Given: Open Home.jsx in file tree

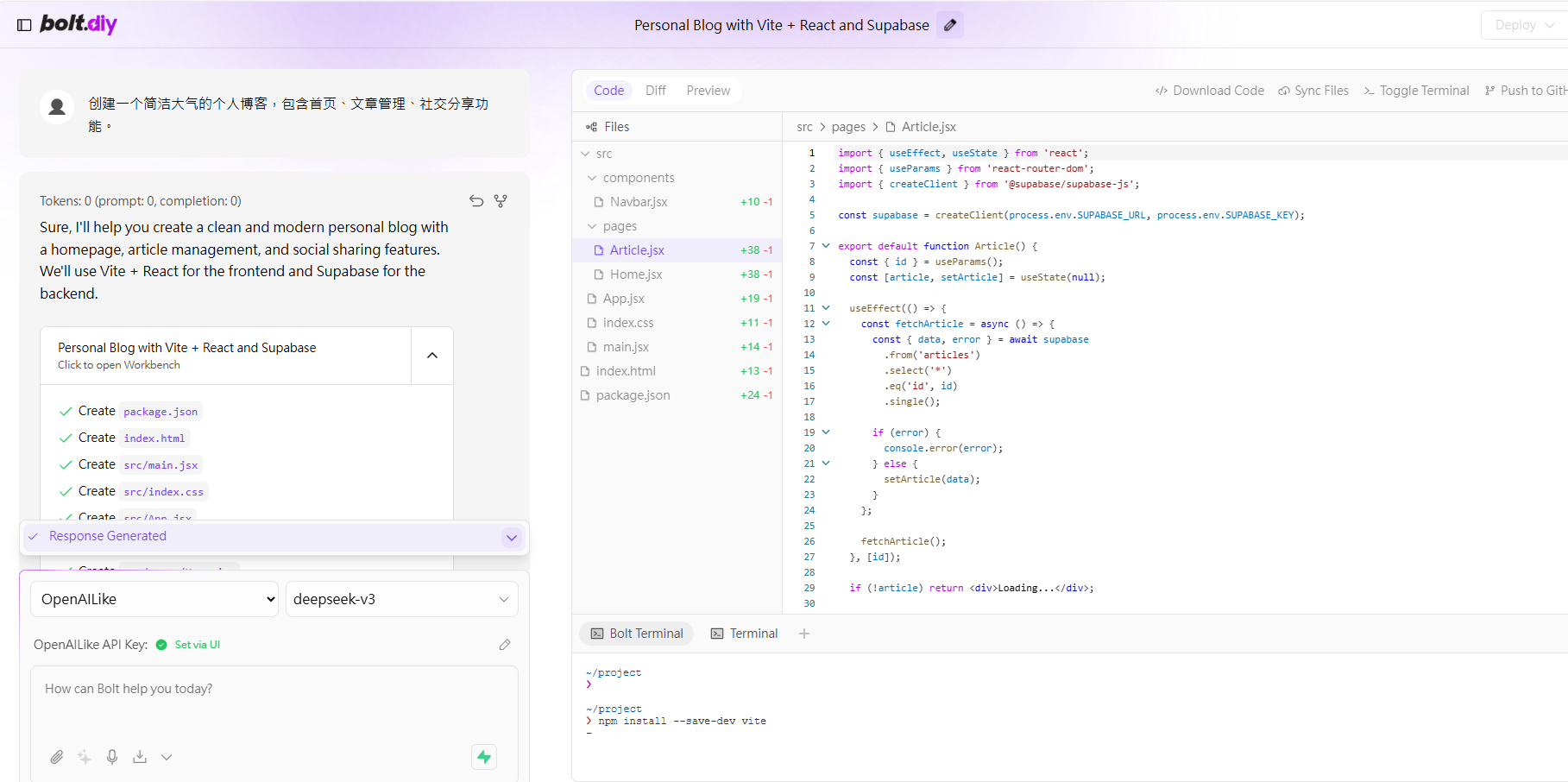Looking at the screenshot, I should 677,274.
